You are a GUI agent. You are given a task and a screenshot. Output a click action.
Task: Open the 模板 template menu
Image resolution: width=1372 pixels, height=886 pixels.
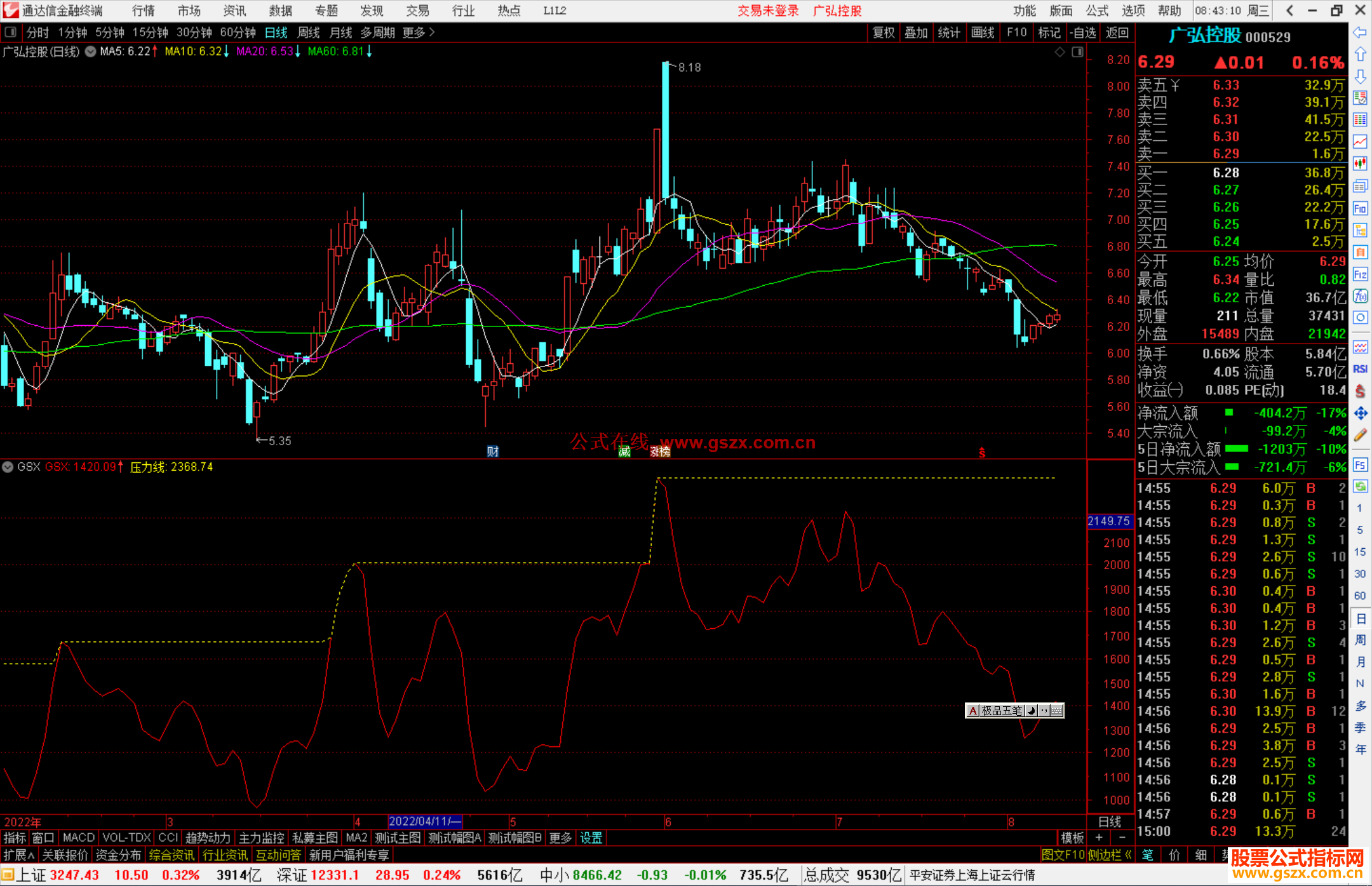point(1073,838)
